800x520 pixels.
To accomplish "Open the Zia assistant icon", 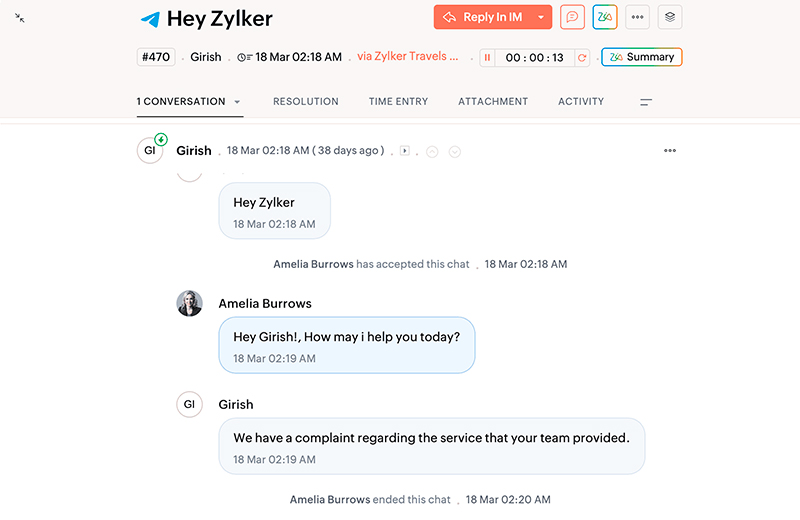I will (605, 17).
